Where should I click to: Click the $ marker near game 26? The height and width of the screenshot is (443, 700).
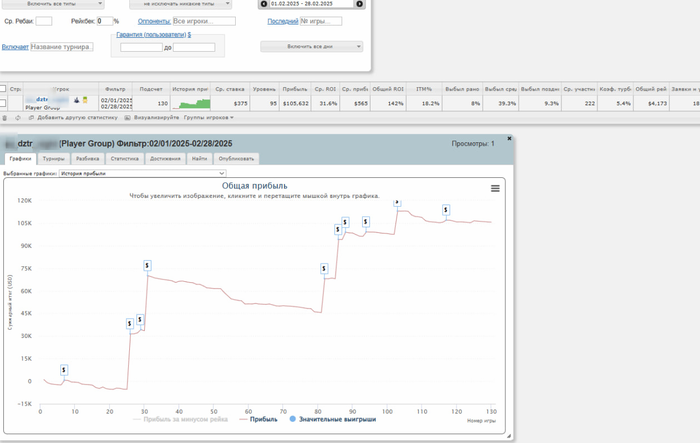129,324
